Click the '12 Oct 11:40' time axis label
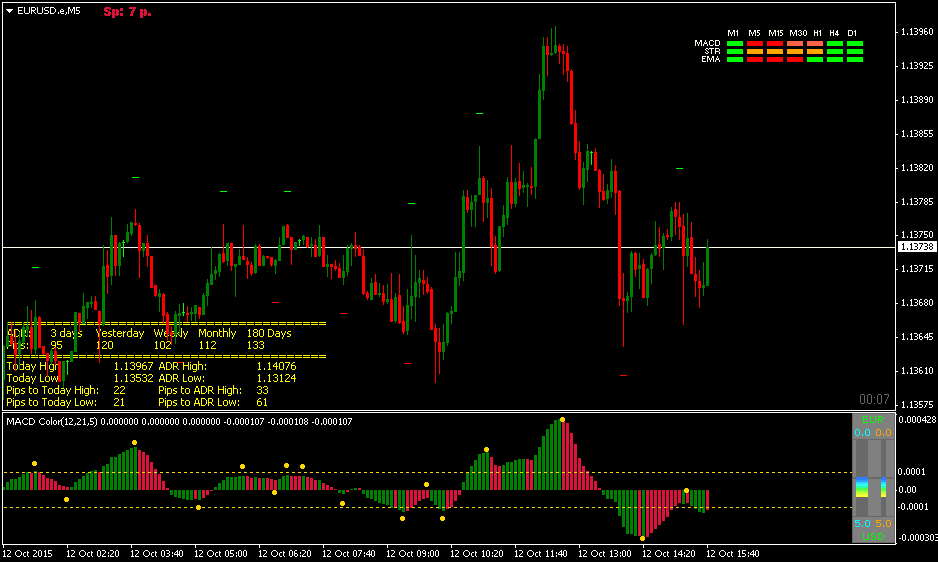Image resolution: width=938 pixels, height=562 pixels. tap(540, 554)
